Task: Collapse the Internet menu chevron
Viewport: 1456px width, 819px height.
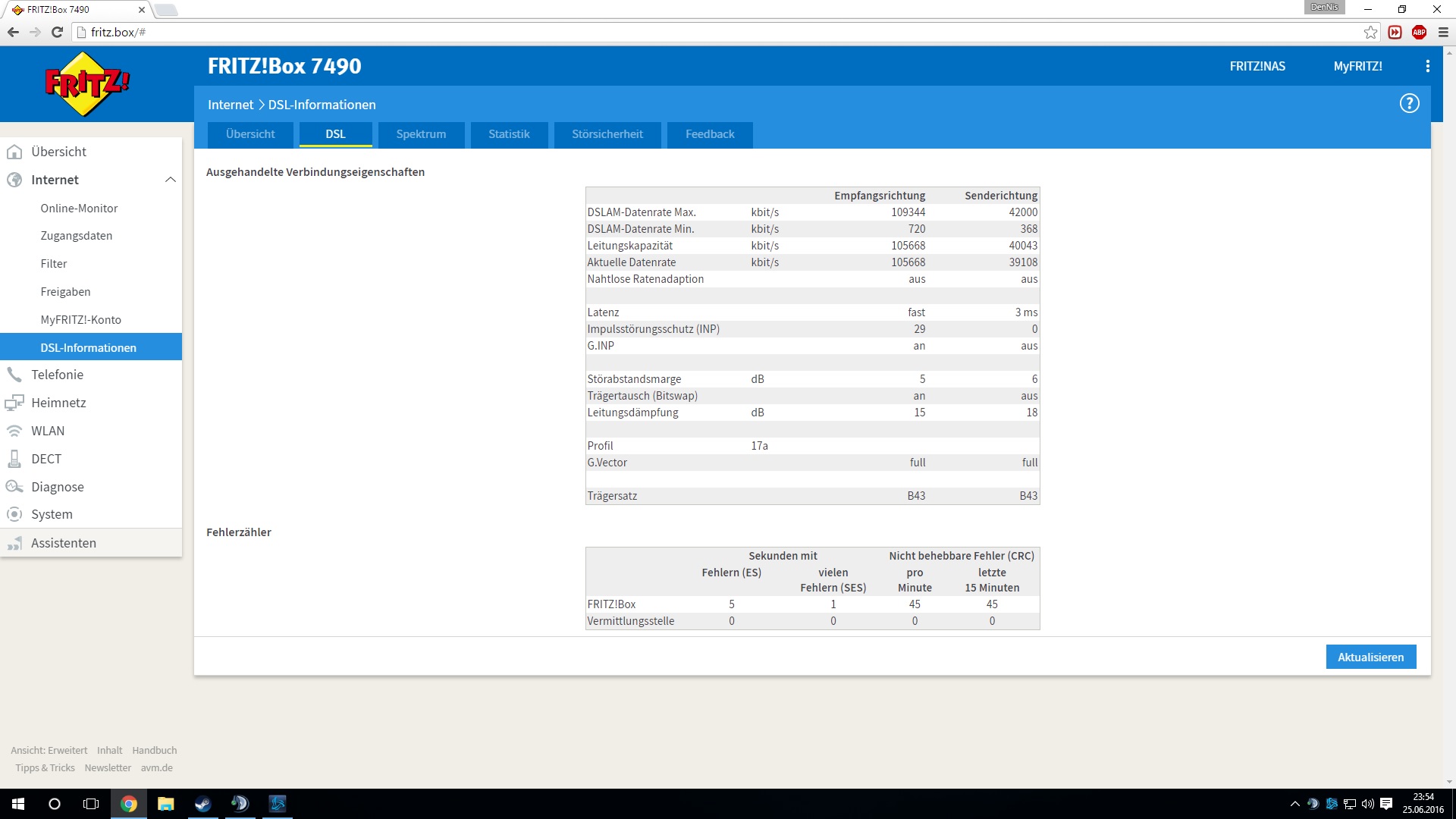Action: (171, 180)
